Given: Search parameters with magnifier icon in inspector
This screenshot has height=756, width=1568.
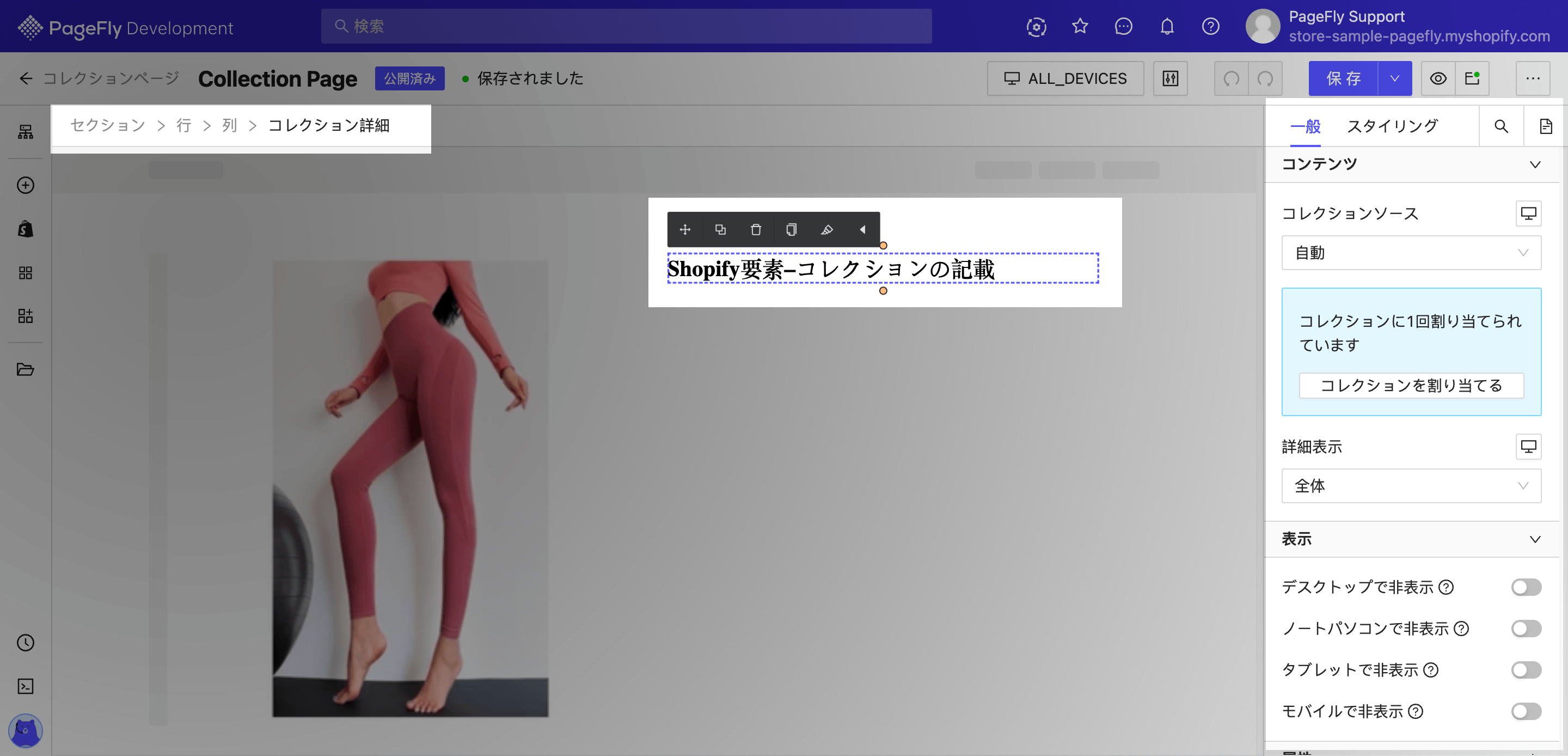Looking at the screenshot, I should point(1501,126).
